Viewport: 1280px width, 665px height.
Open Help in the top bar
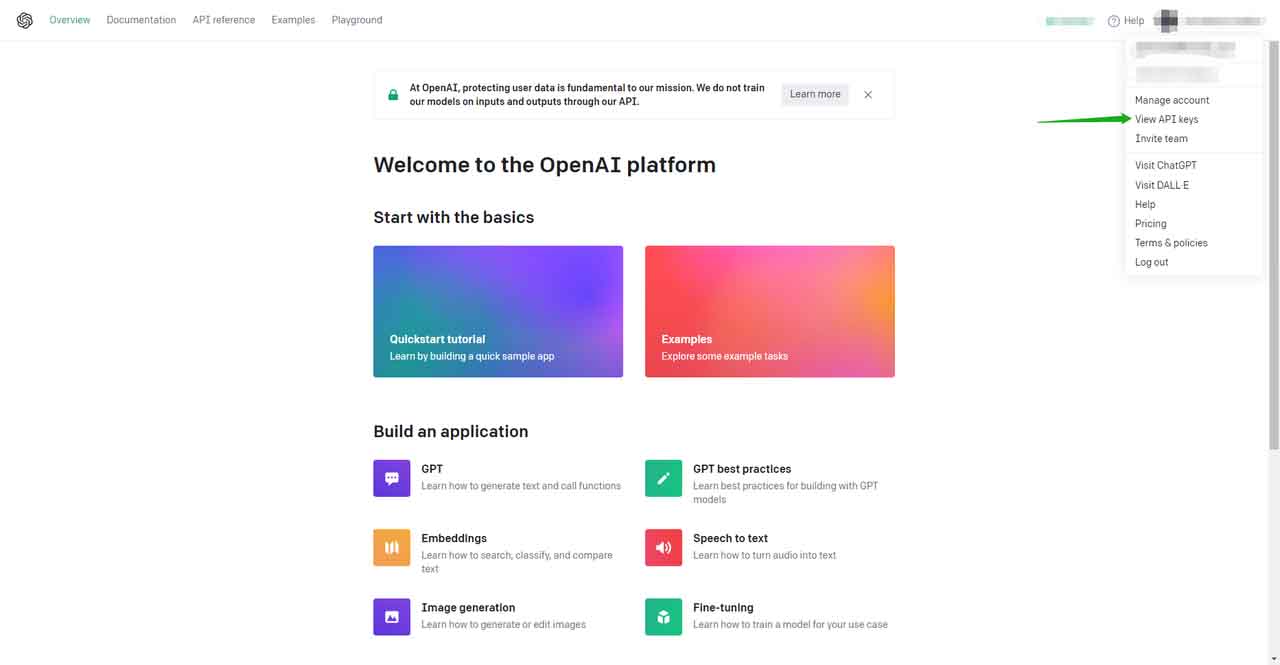[x=1126, y=20]
